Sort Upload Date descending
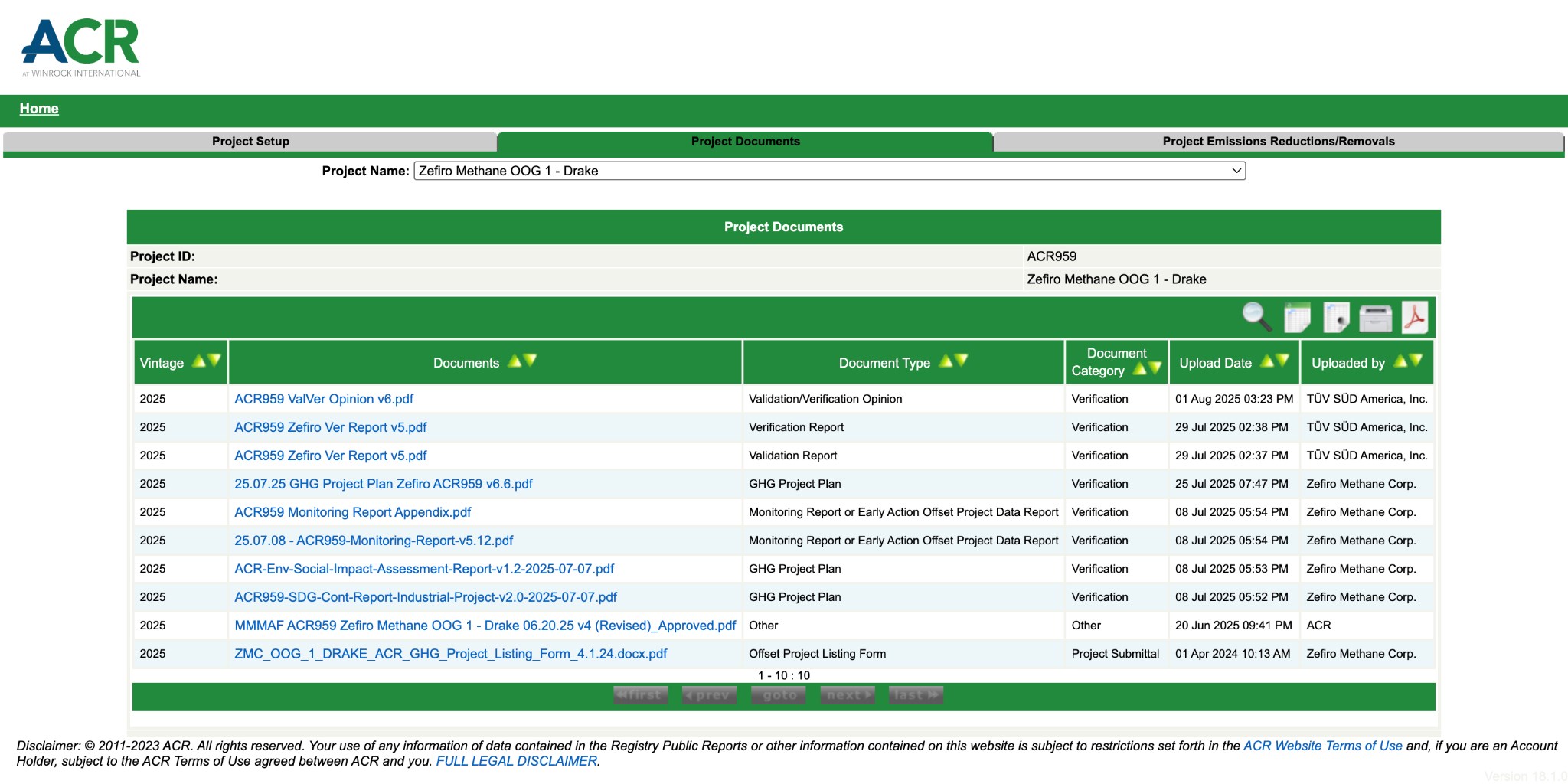This screenshot has height=784, width=1568. click(1283, 361)
